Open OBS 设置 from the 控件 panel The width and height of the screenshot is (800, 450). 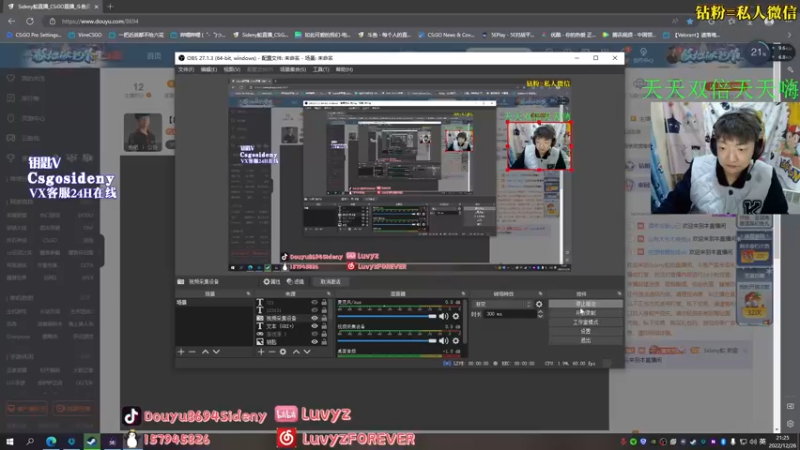click(x=586, y=331)
